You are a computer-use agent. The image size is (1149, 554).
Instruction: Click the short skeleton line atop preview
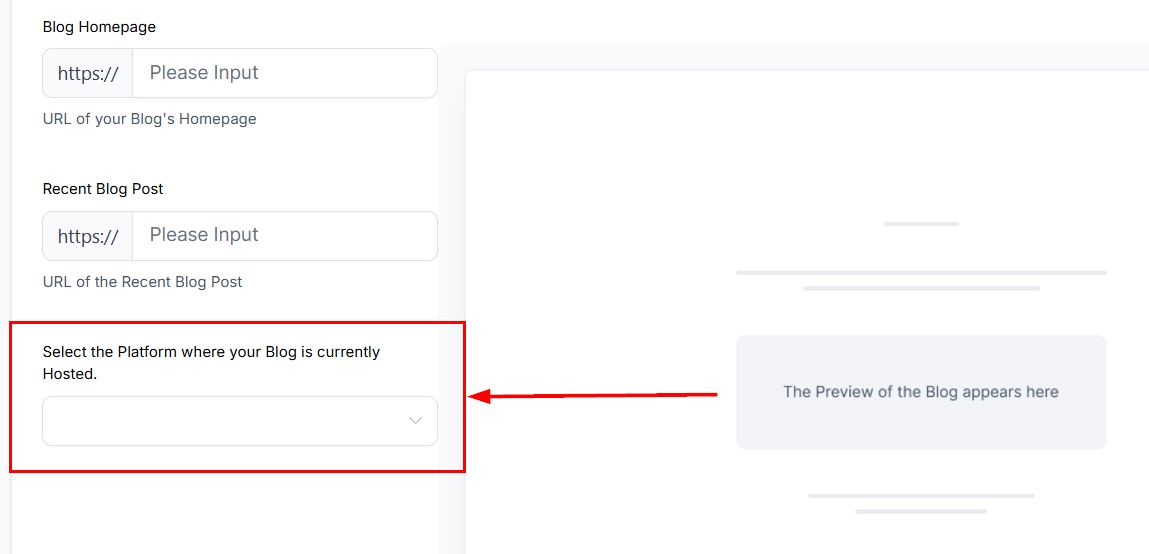tap(921, 224)
